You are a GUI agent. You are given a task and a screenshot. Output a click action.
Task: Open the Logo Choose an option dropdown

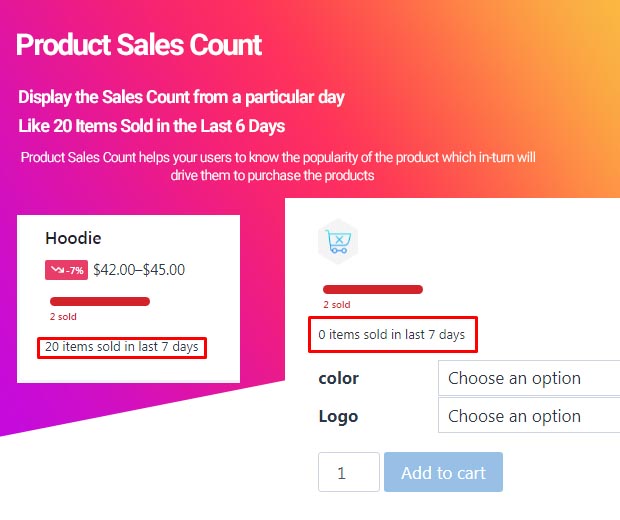pos(528,416)
